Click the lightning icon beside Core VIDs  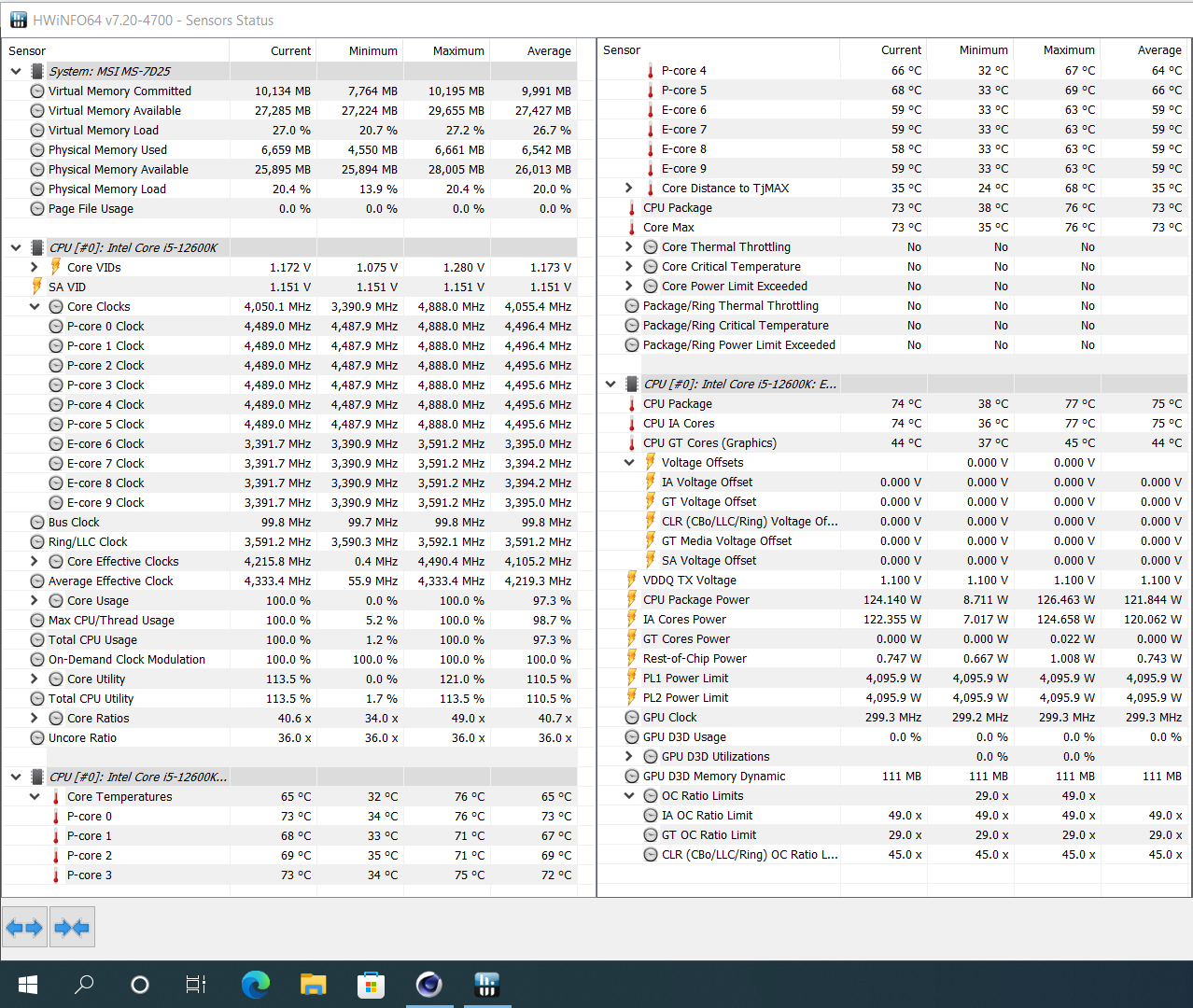click(x=56, y=267)
